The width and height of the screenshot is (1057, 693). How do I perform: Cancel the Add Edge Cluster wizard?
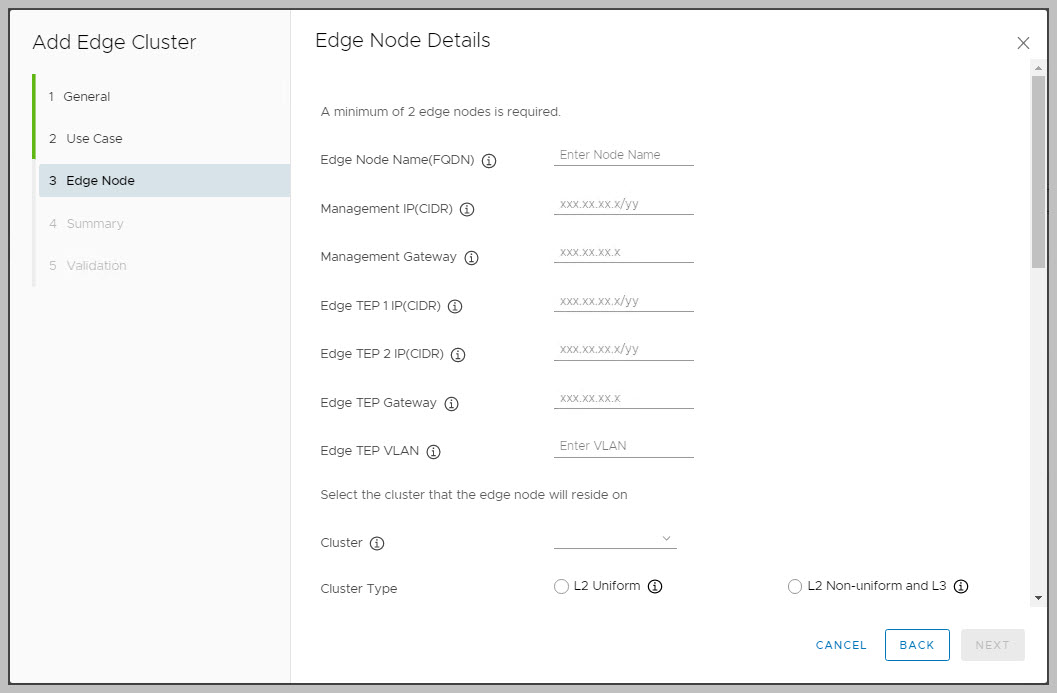tap(841, 645)
